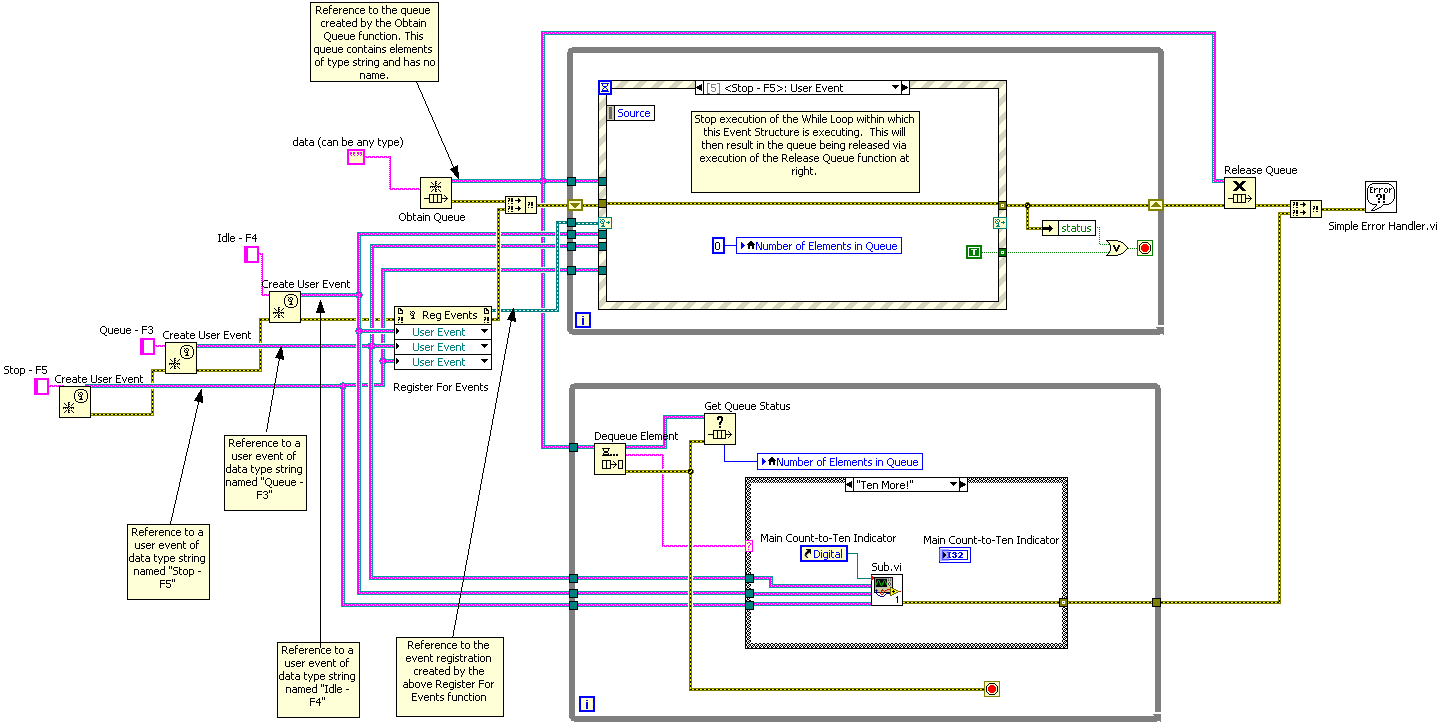Click iteration terminal of the dequeue loop

pyautogui.click(x=586, y=704)
